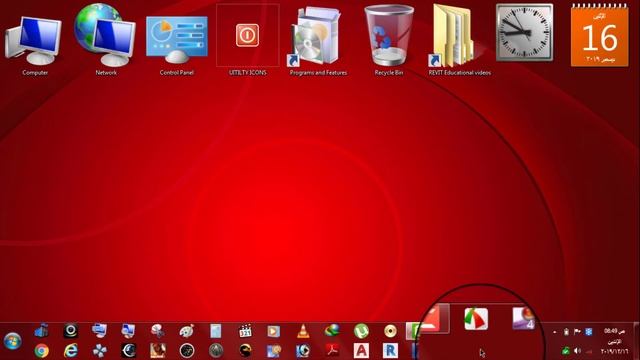Open the Windows Start orb

[x=13, y=341]
